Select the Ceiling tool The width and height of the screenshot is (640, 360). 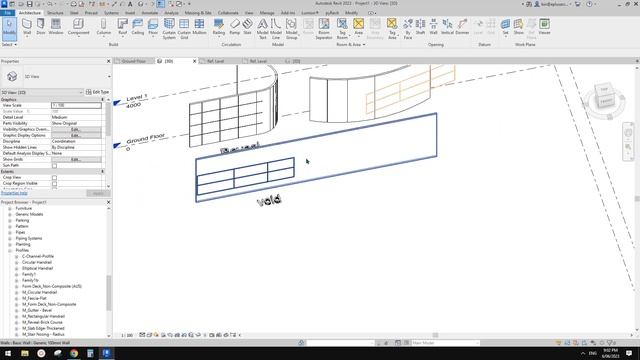(138, 27)
